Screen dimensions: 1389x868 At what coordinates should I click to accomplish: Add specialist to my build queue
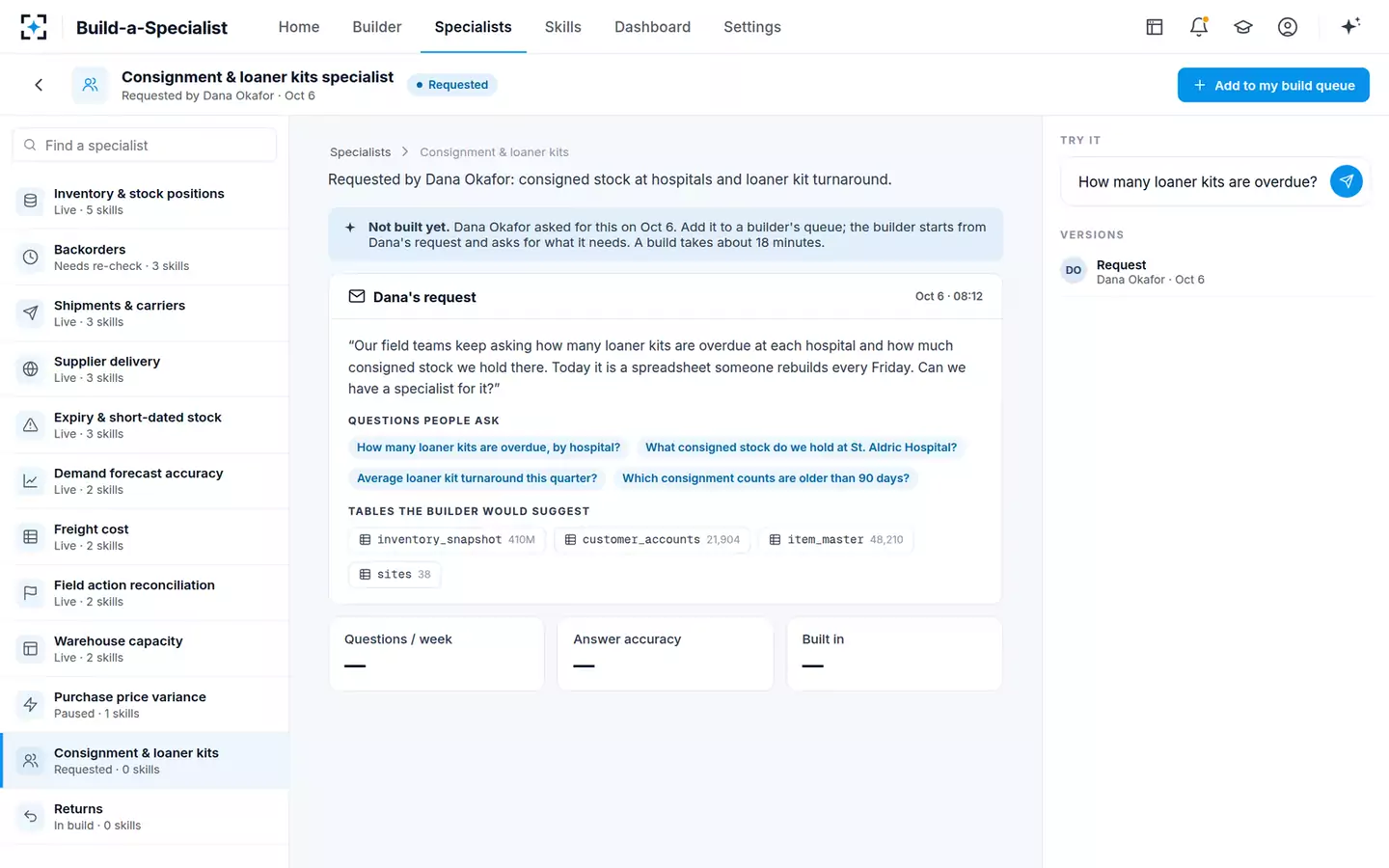pos(1273,85)
